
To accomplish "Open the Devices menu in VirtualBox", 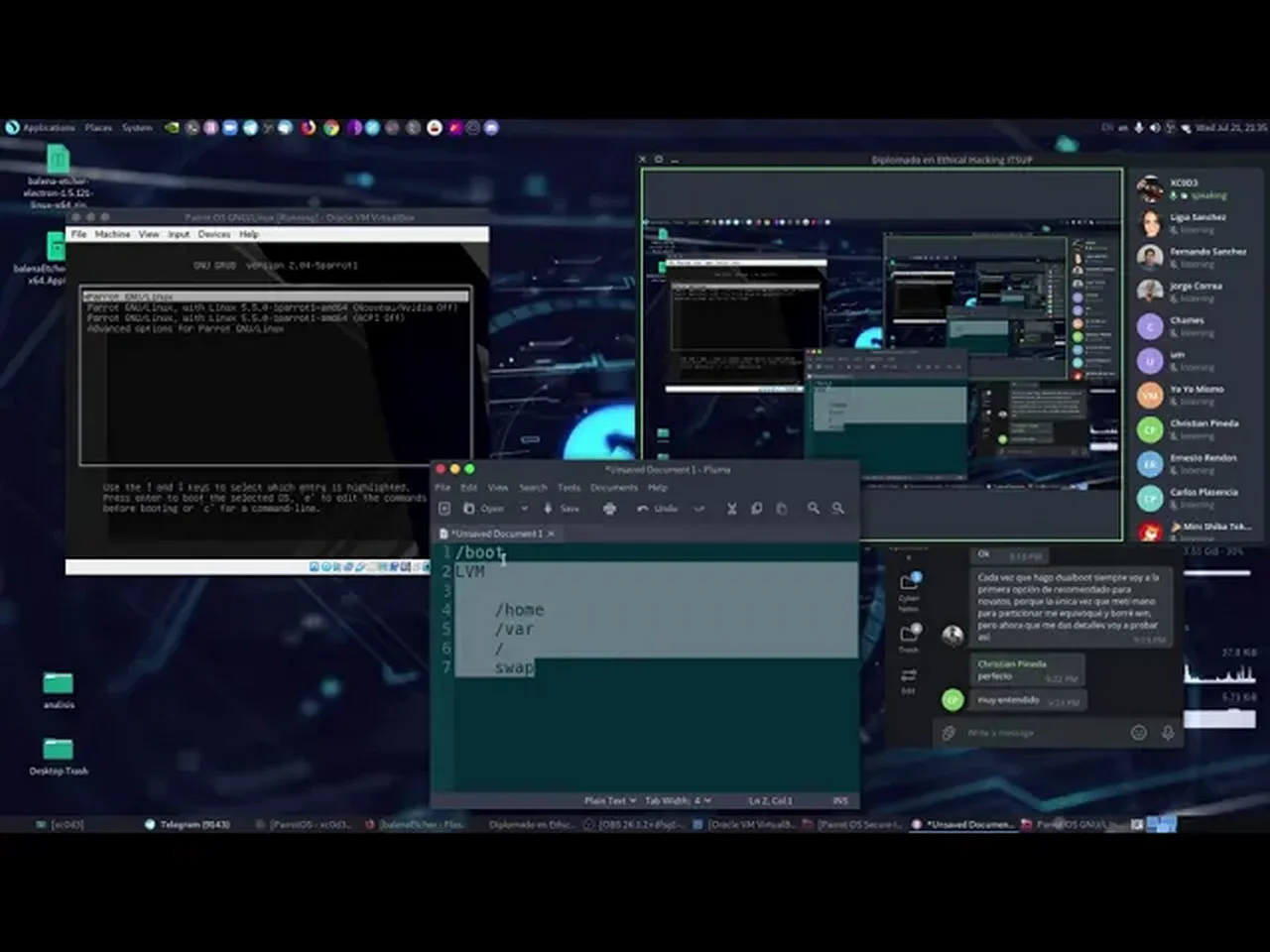I will point(213,235).
